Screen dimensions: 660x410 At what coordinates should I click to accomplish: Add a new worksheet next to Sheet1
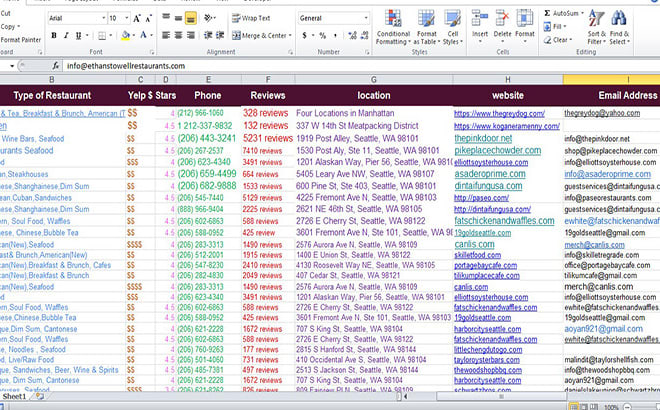[40, 396]
